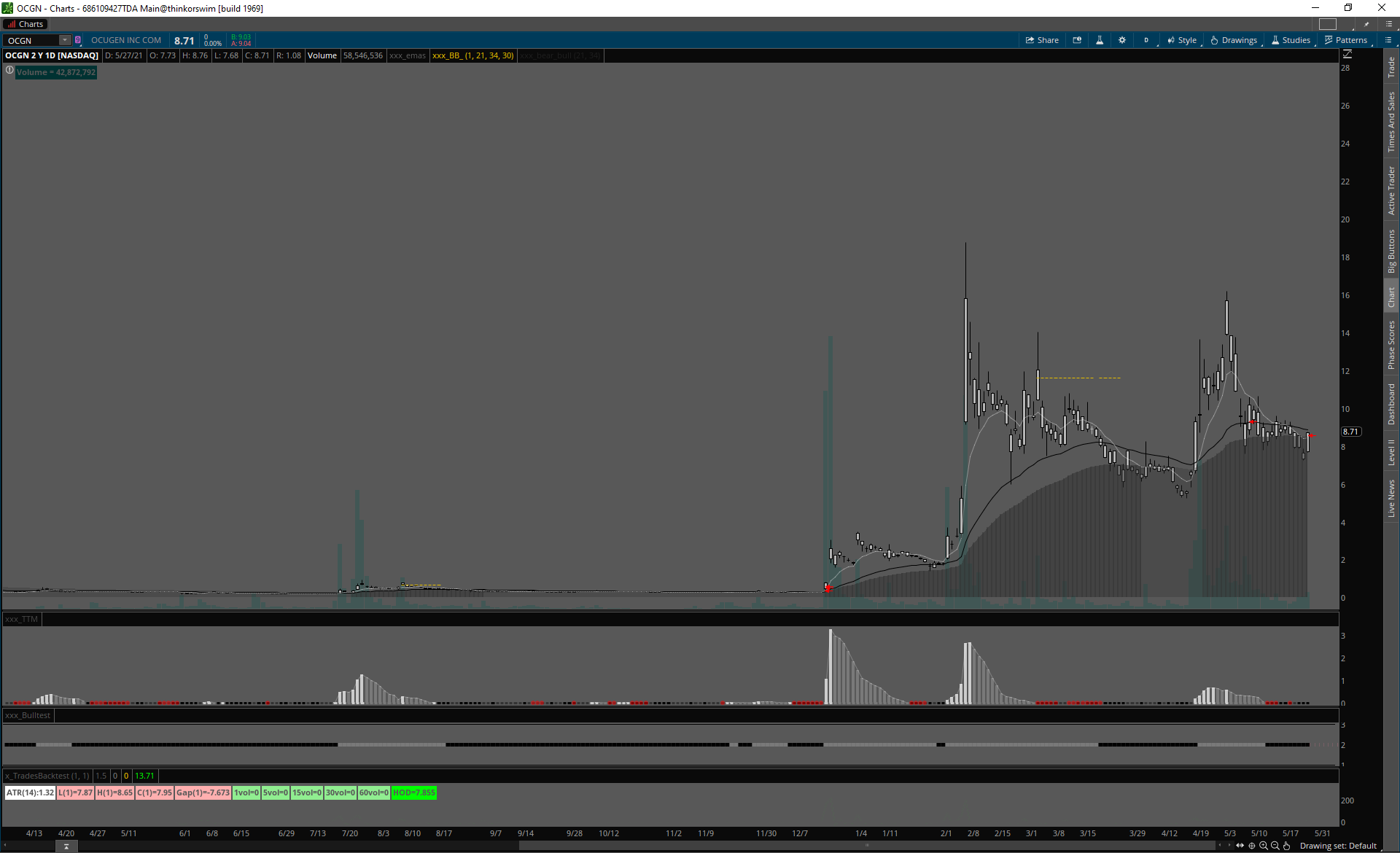Open the Charts tab
Image resolution: width=1400 pixels, height=853 pixels.
click(x=26, y=24)
